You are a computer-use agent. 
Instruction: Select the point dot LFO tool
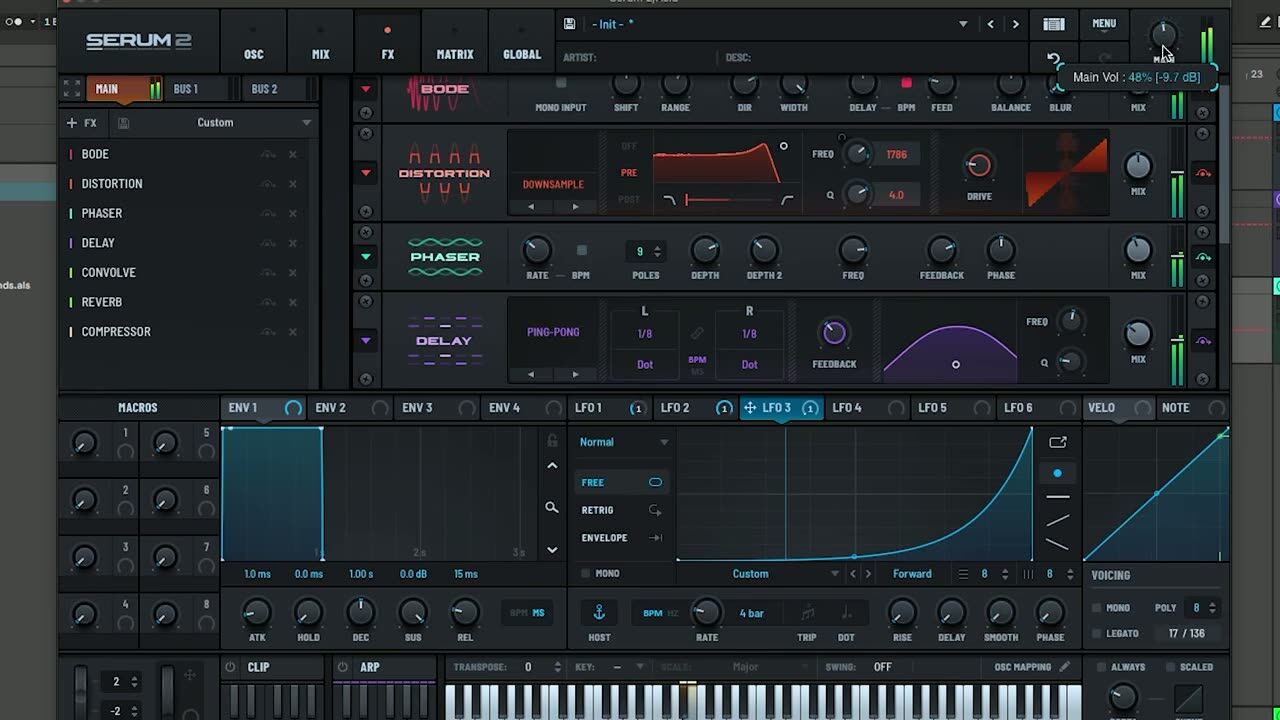[x=1058, y=473]
